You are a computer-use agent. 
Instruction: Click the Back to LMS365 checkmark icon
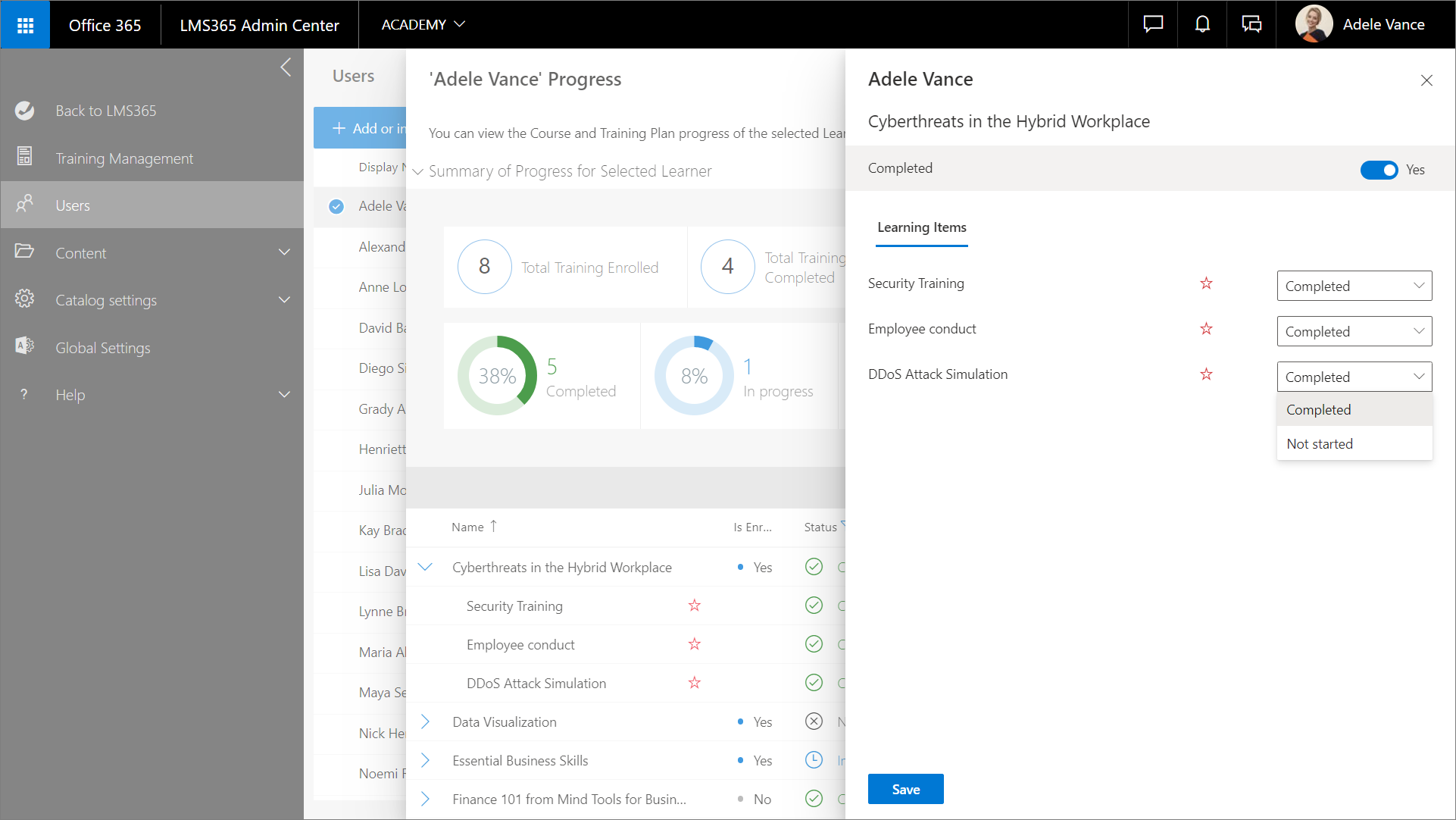point(24,111)
